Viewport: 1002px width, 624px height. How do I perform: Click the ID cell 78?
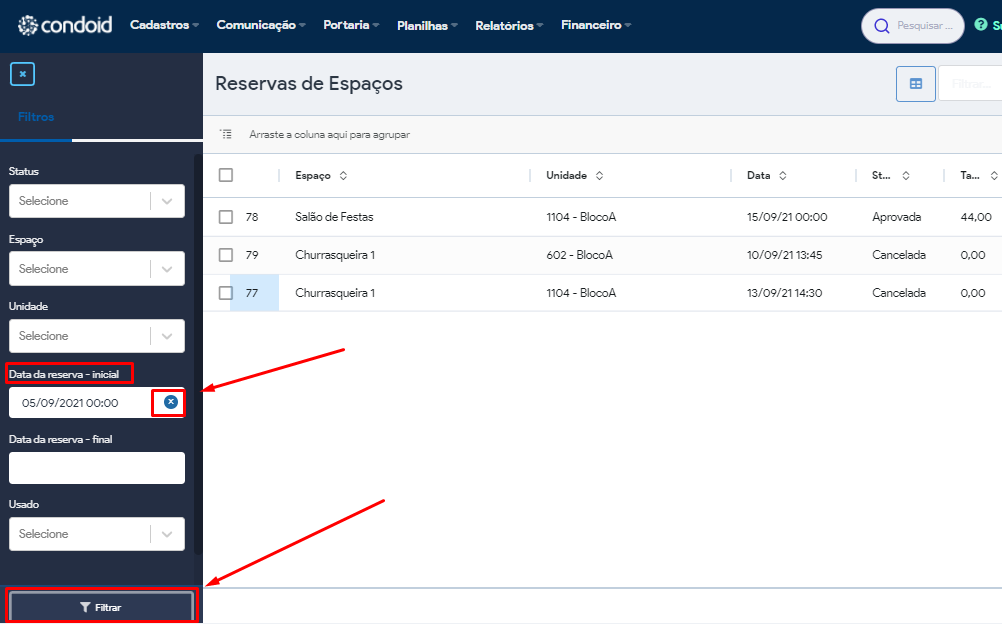pyautogui.click(x=252, y=217)
